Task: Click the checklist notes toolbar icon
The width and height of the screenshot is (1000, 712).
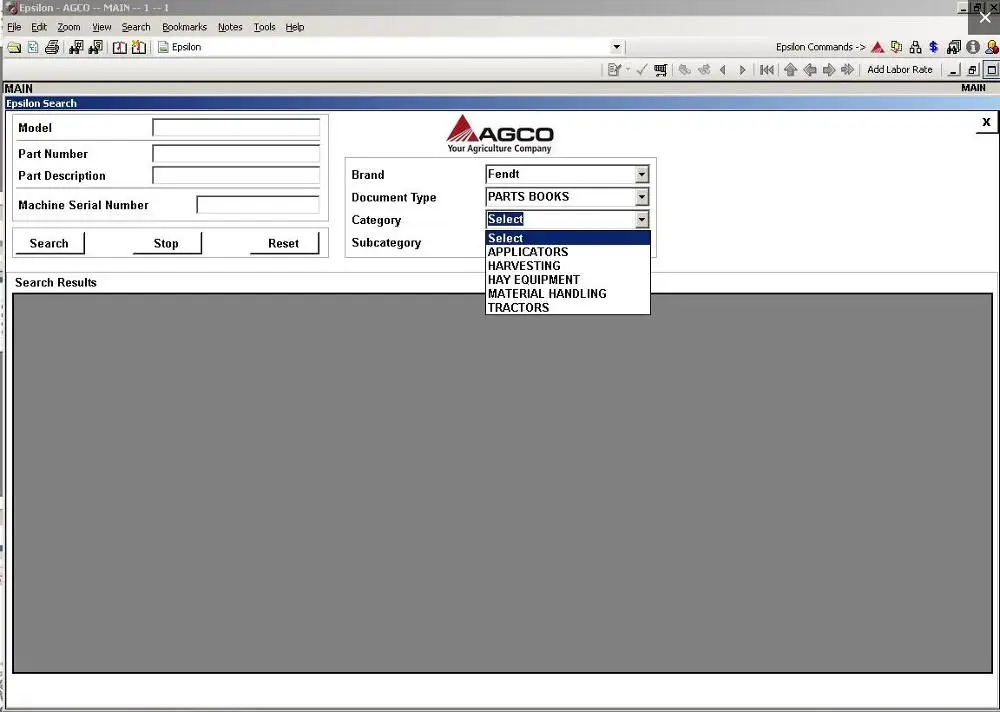Action: pyautogui.click(x=614, y=70)
